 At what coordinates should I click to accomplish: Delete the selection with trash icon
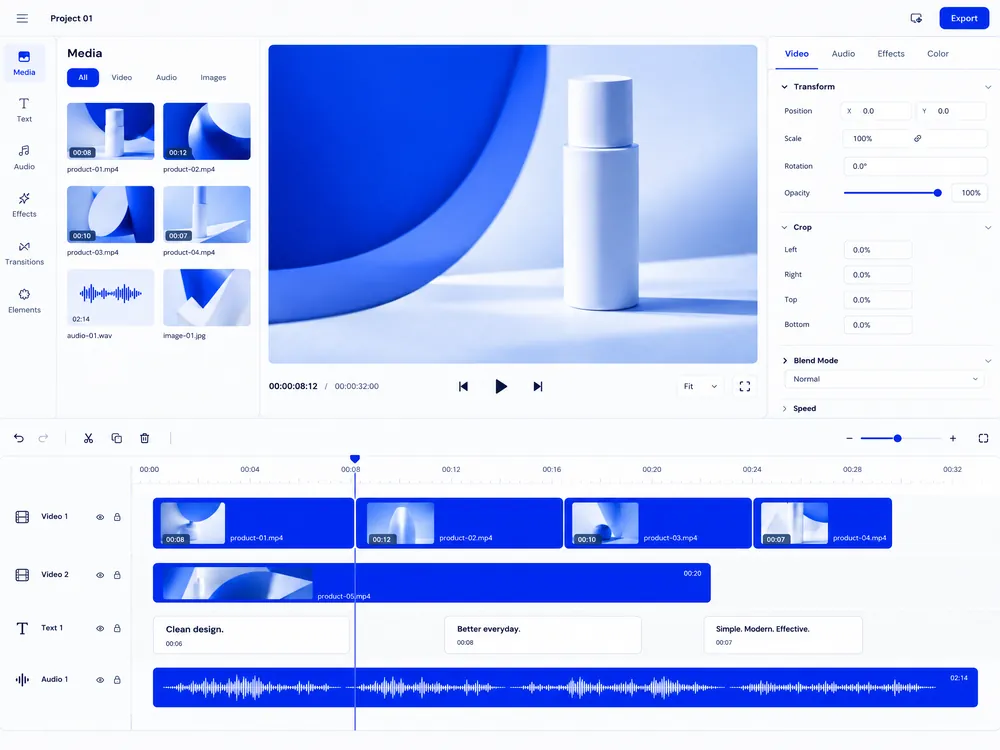point(145,438)
